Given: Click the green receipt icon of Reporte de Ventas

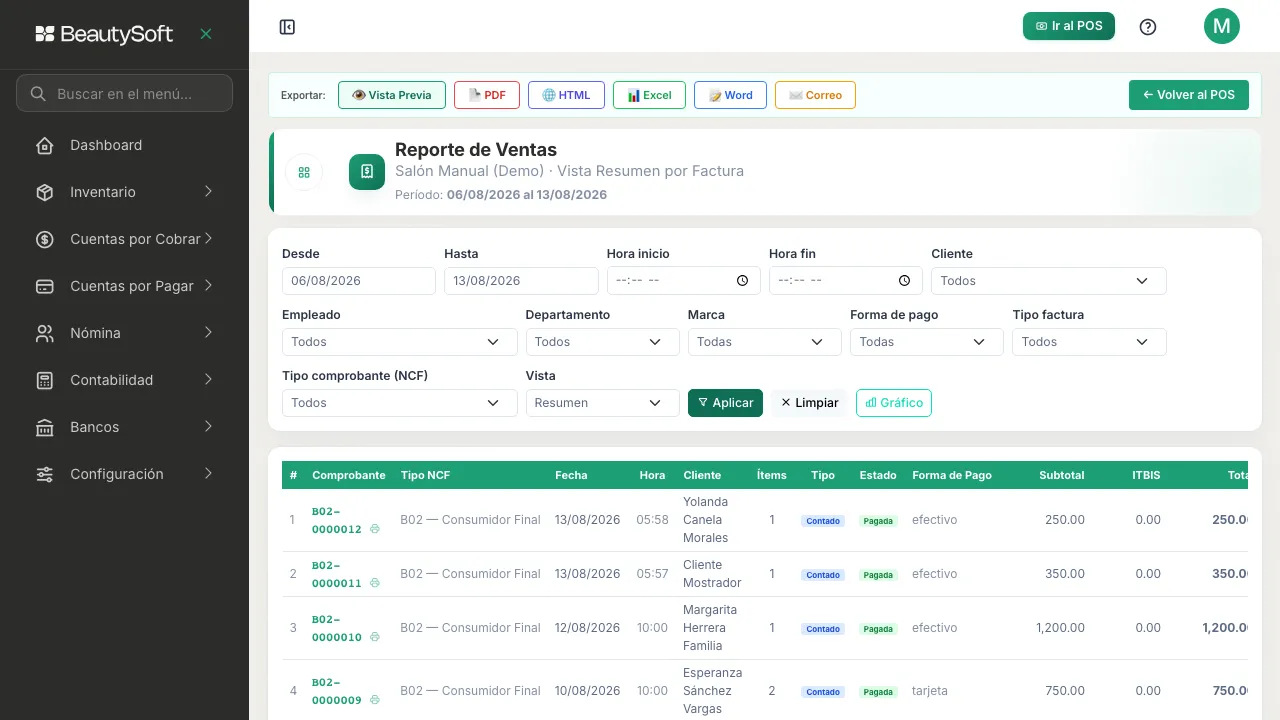Looking at the screenshot, I should 367,171.
